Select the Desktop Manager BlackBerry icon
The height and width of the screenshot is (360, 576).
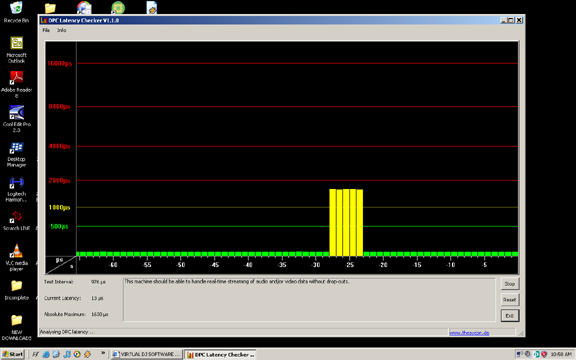pyautogui.click(x=17, y=154)
